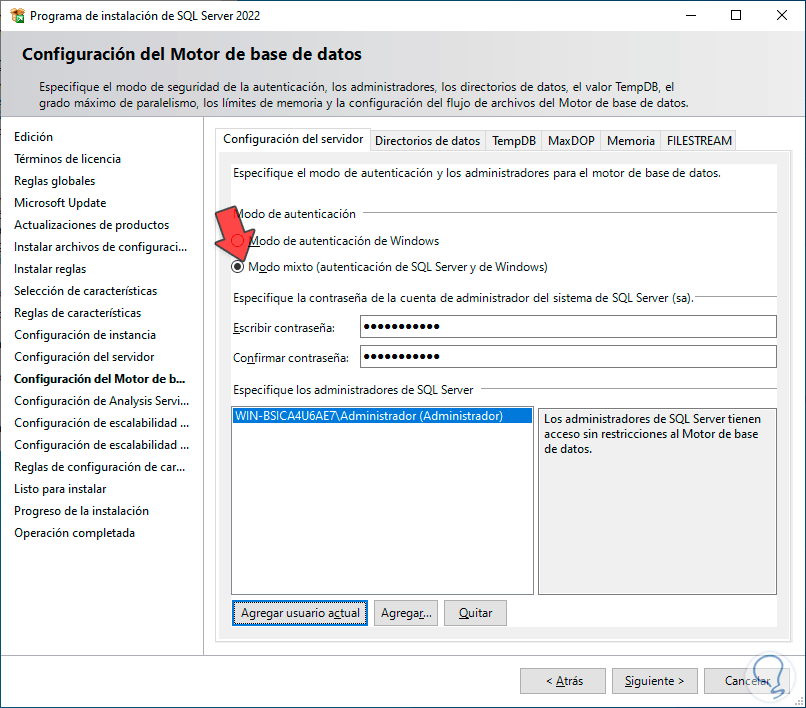
Task: Click Términos de licencia step
Action: click(67, 159)
